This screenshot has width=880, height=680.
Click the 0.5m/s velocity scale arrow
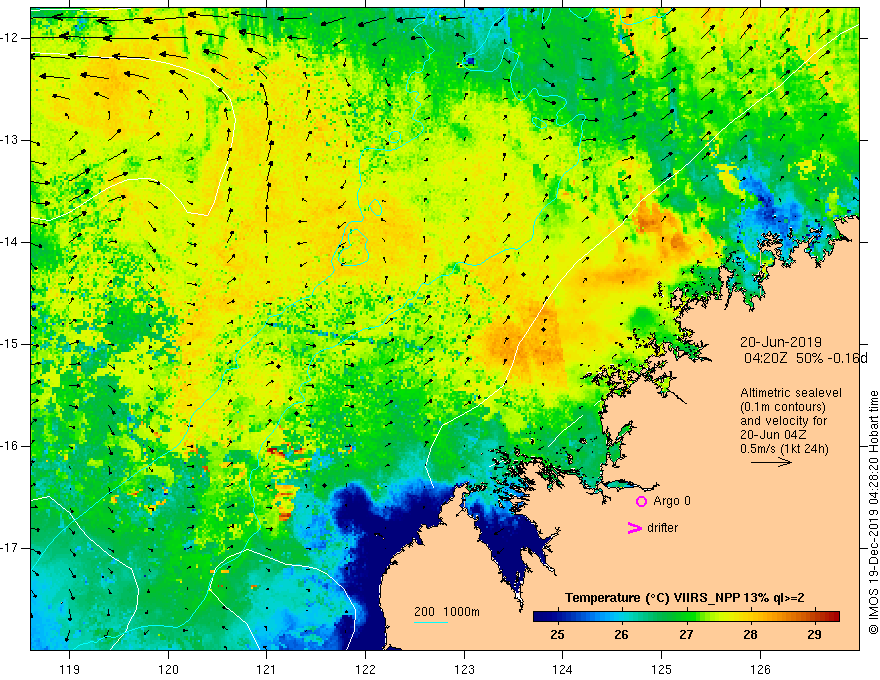point(771,462)
